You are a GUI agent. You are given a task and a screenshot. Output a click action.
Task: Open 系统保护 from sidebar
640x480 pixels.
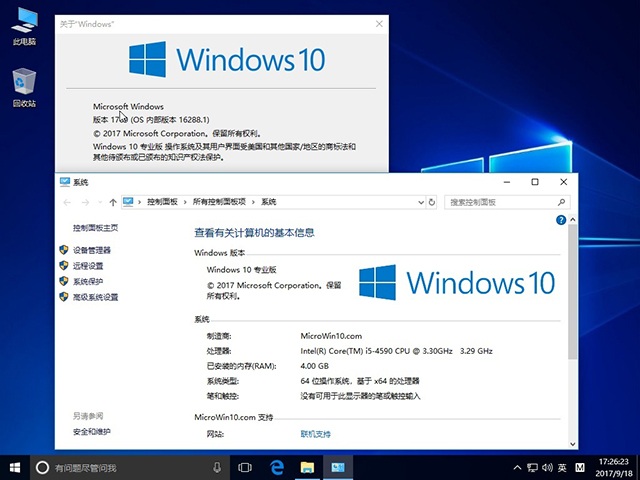point(88,281)
